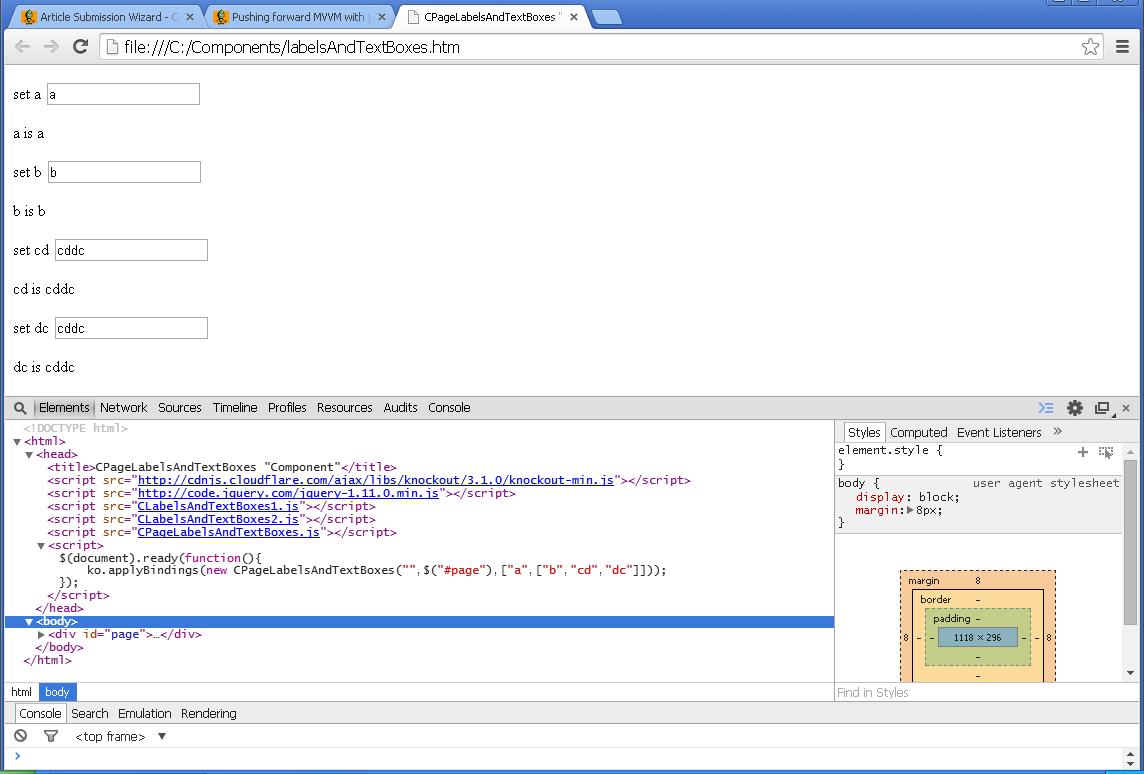Clear the console log
This screenshot has height=774, width=1144.
pyautogui.click(x=20, y=736)
